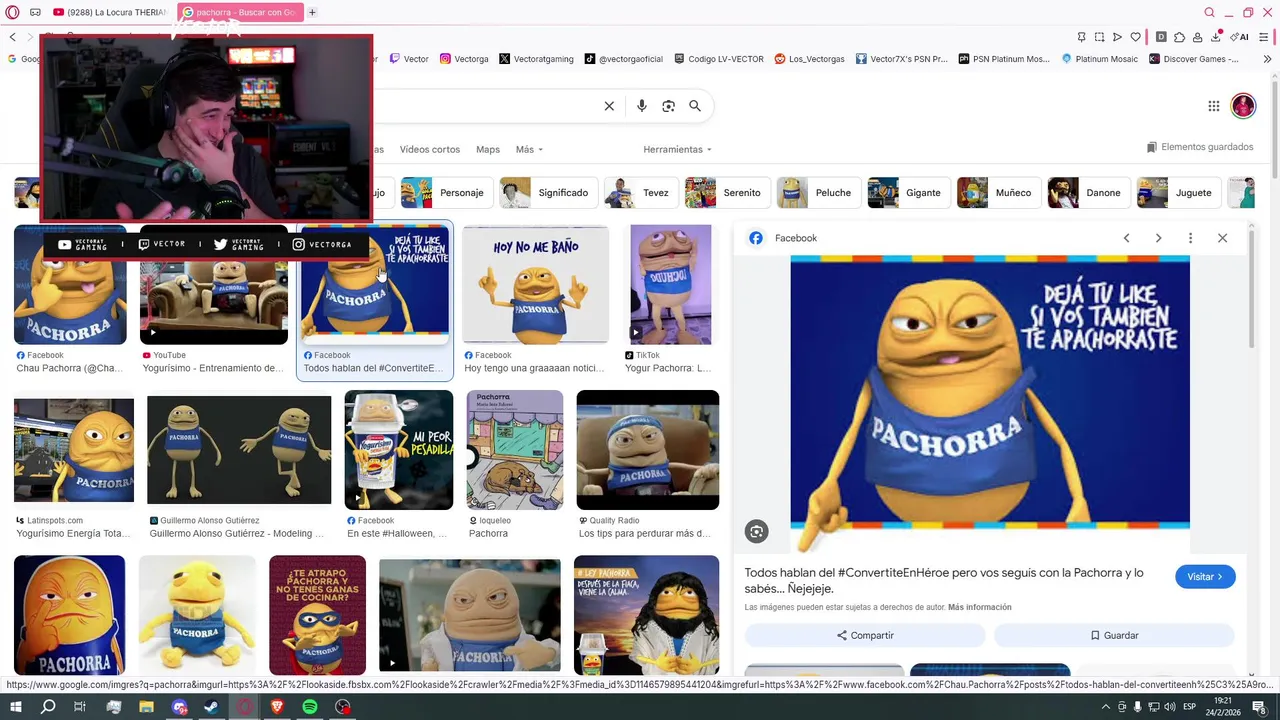Filter images by Tevez chip

point(640,192)
